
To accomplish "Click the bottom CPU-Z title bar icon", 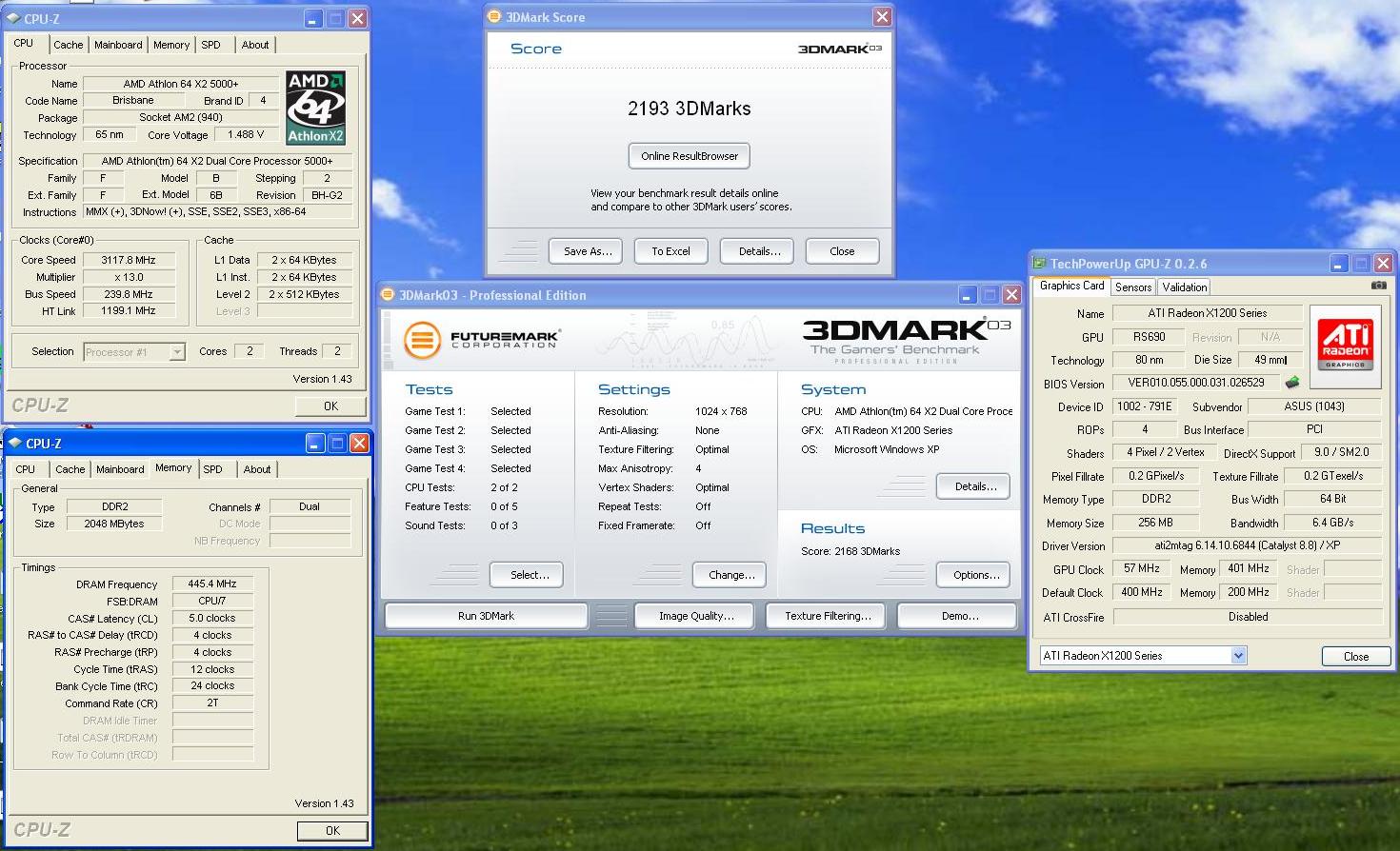I will click(14, 444).
